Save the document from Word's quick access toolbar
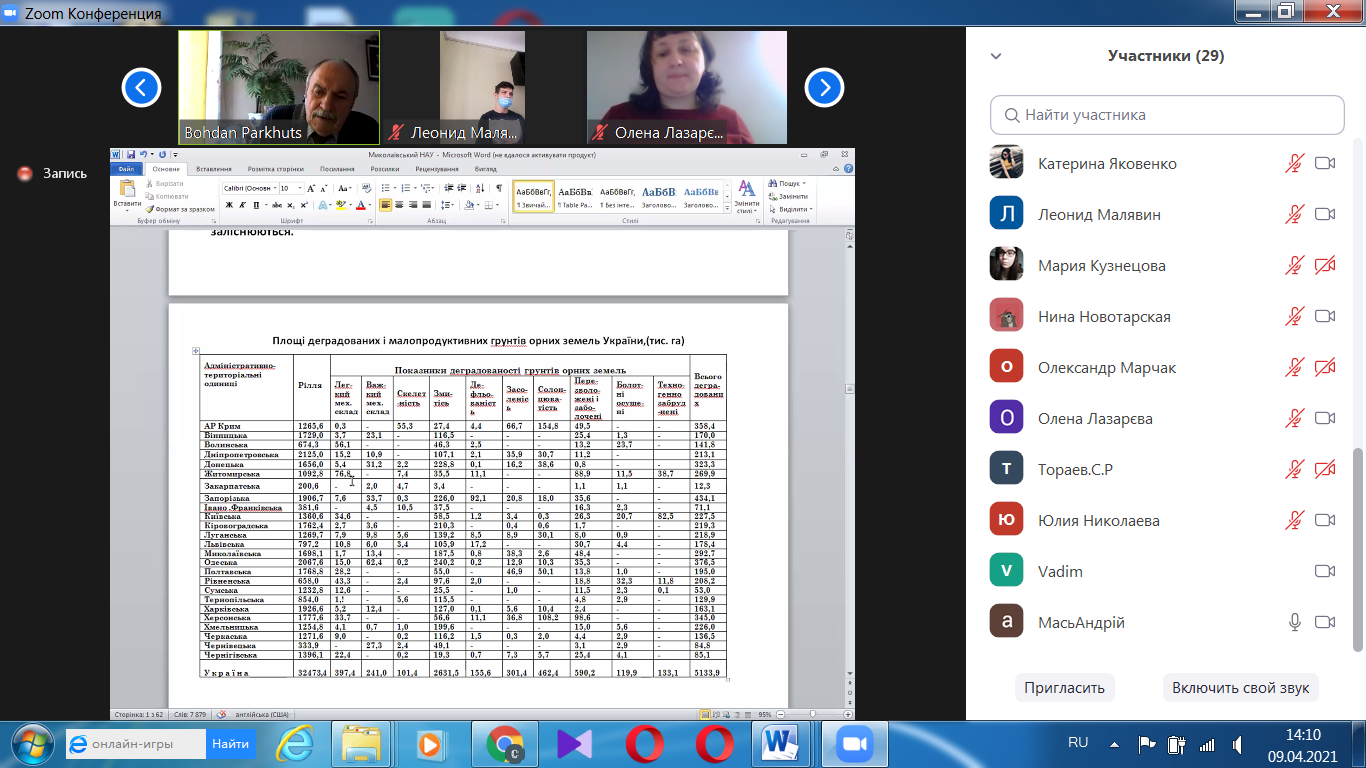Viewport: 1366px width, 768px height. pos(130,154)
